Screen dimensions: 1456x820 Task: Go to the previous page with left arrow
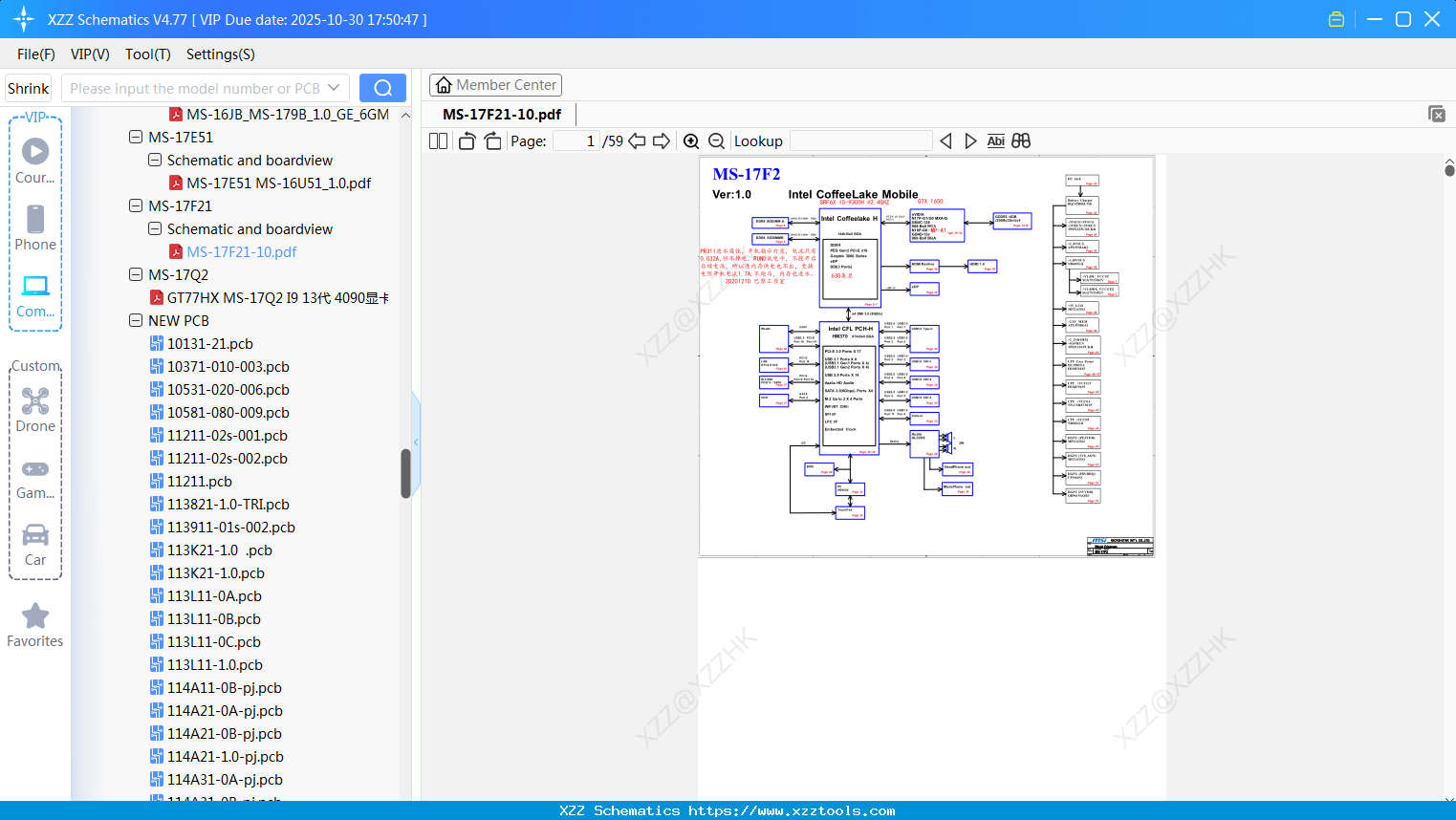(x=637, y=140)
